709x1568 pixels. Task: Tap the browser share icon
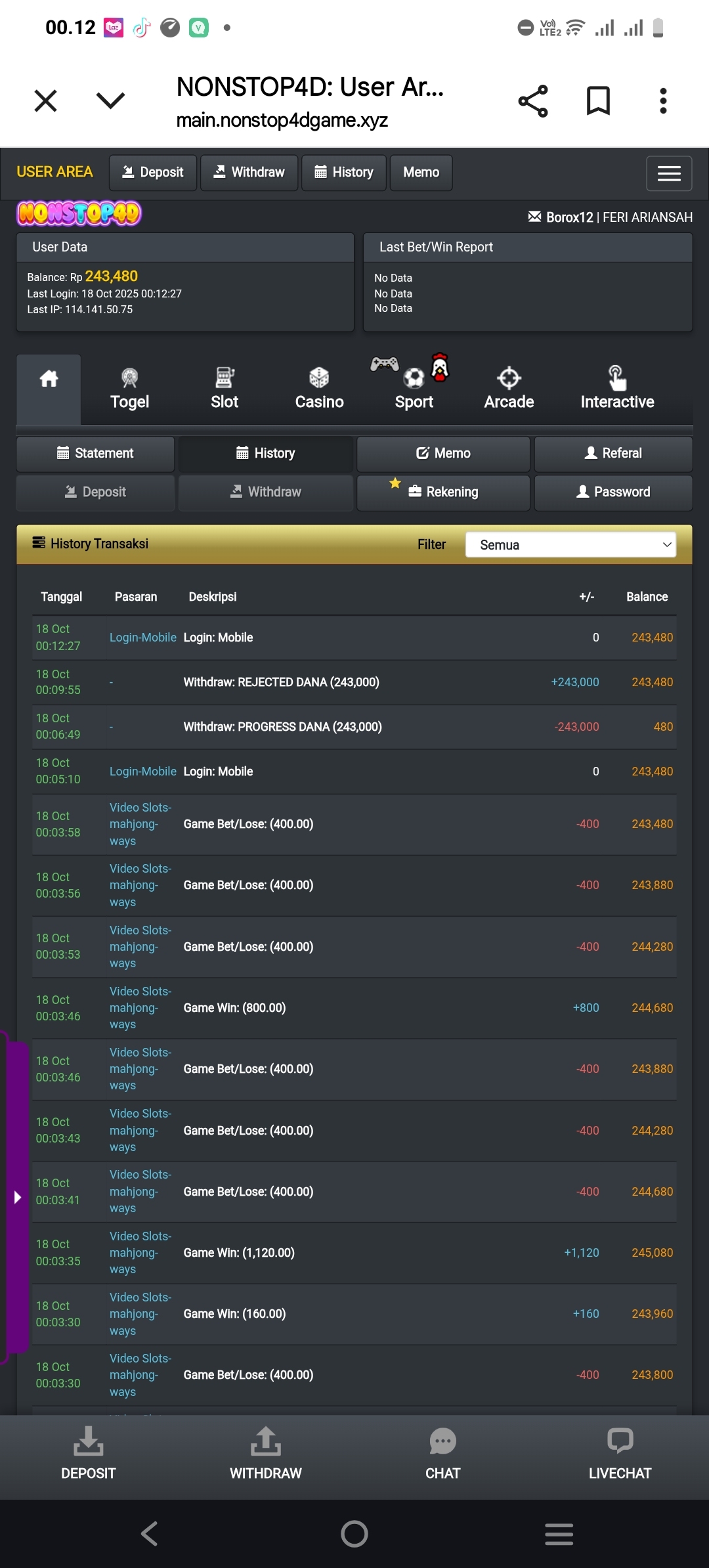[x=532, y=101]
